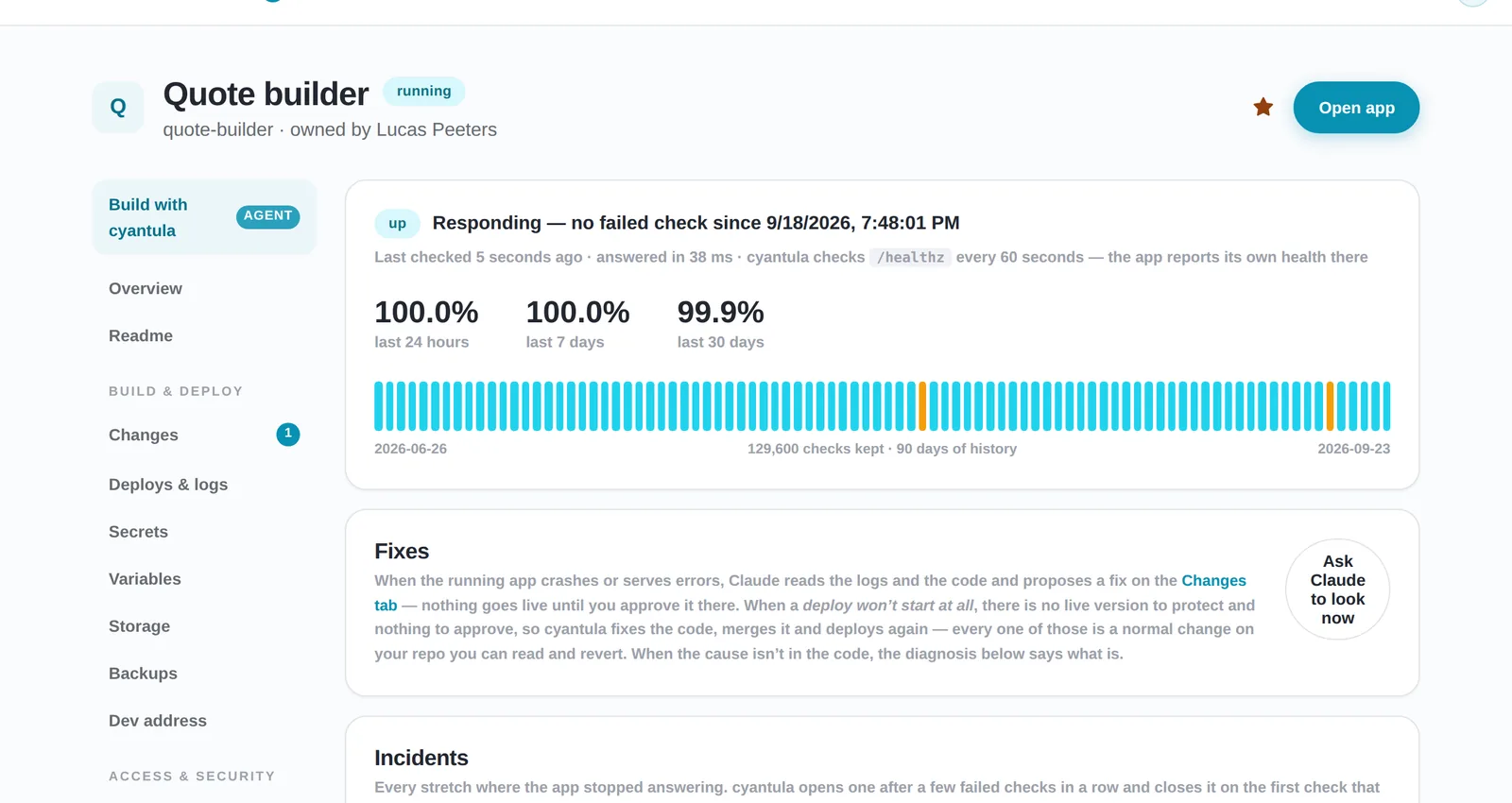Click the Changes badge showing 1
The width and height of the screenshot is (1512, 803).
tap(288, 435)
